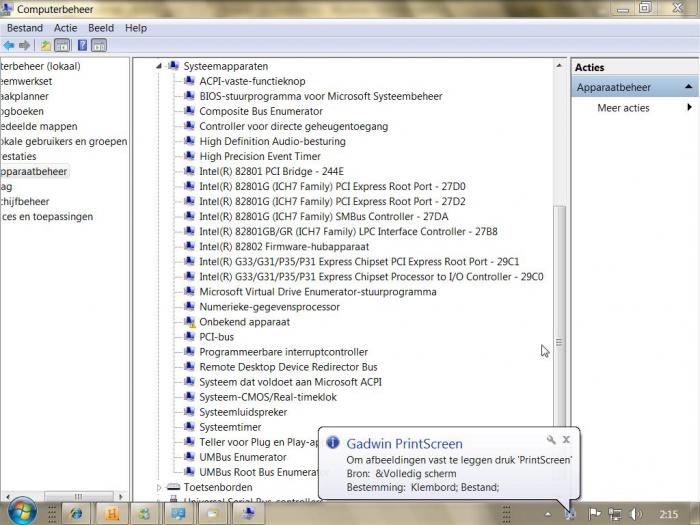Open the Actie menu
700x525 pixels.
[66, 28]
